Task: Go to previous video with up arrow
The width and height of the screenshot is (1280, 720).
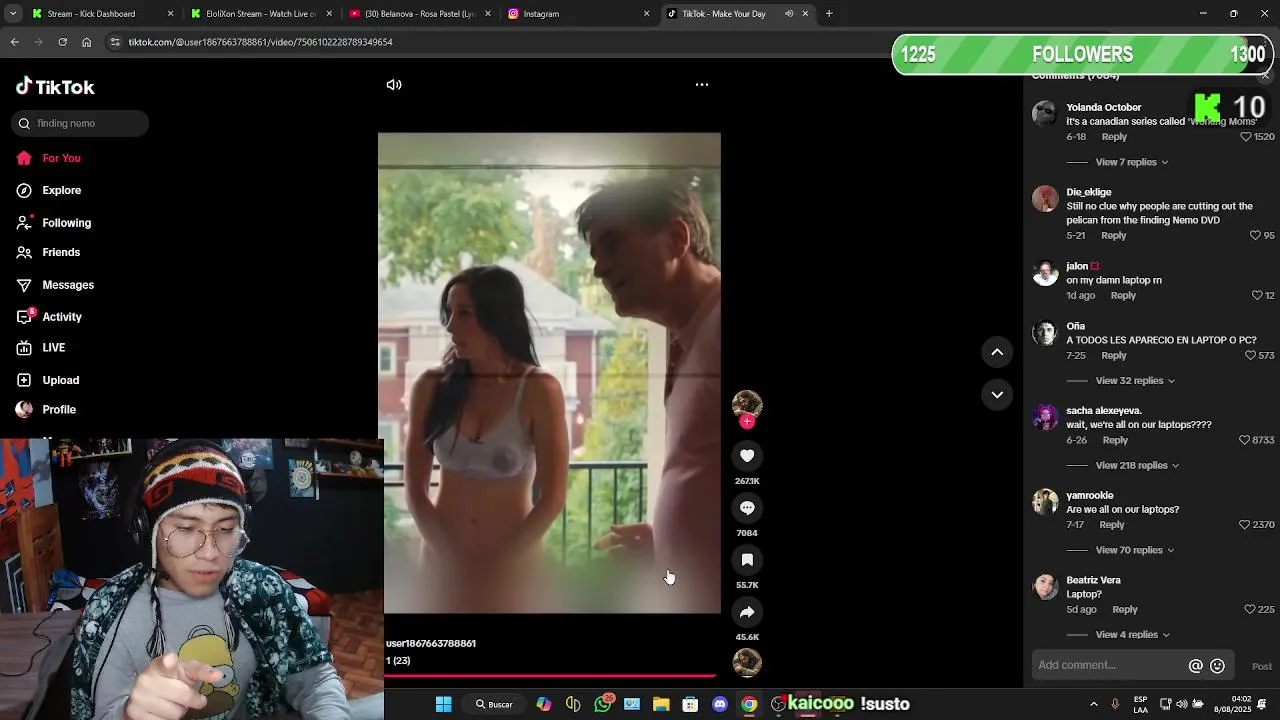Action: pos(997,352)
